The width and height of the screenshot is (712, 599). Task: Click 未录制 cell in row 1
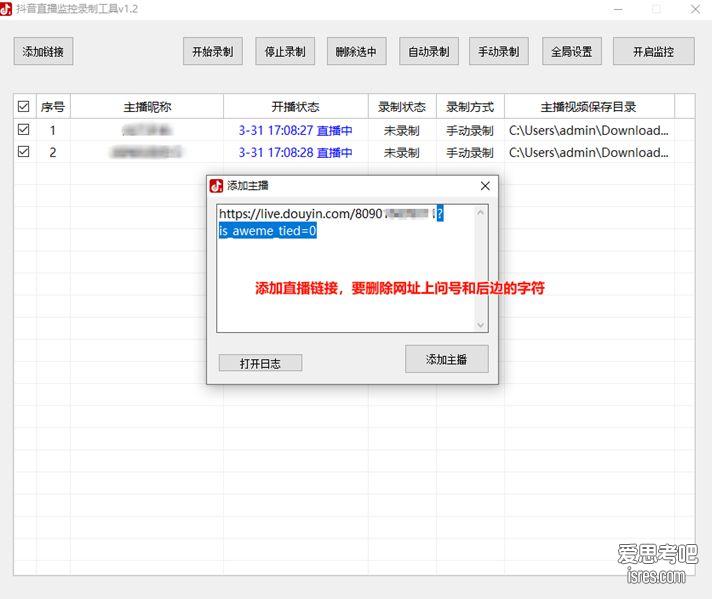[x=401, y=130]
